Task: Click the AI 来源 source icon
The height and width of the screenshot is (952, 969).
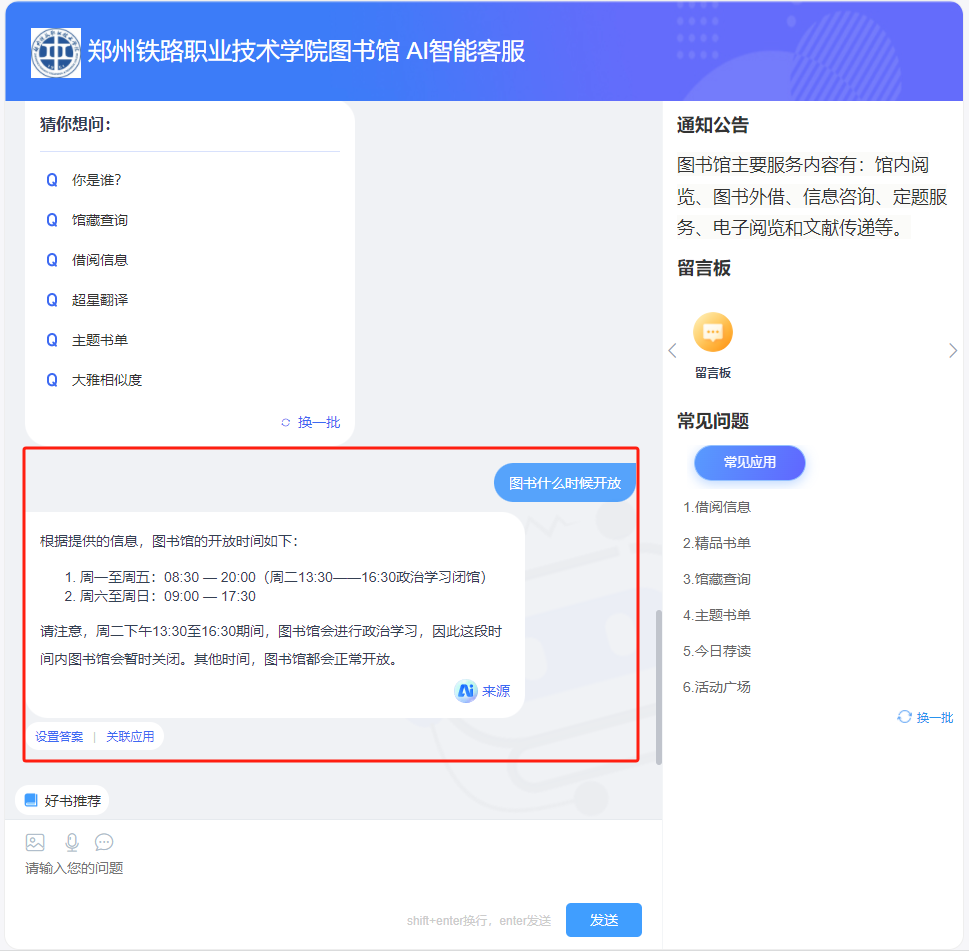Action: [x=466, y=691]
